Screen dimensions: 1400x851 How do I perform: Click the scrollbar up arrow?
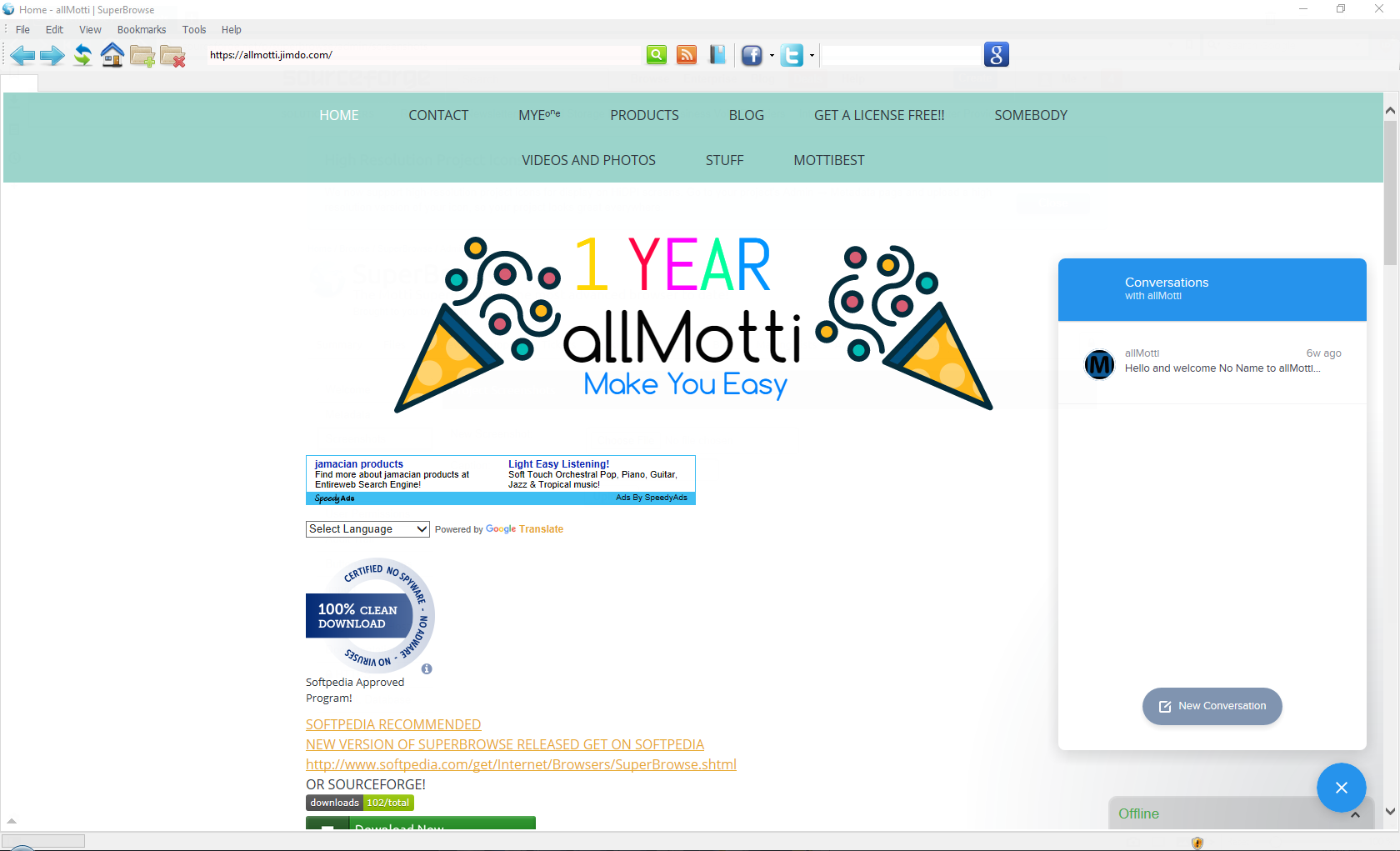(x=1390, y=110)
